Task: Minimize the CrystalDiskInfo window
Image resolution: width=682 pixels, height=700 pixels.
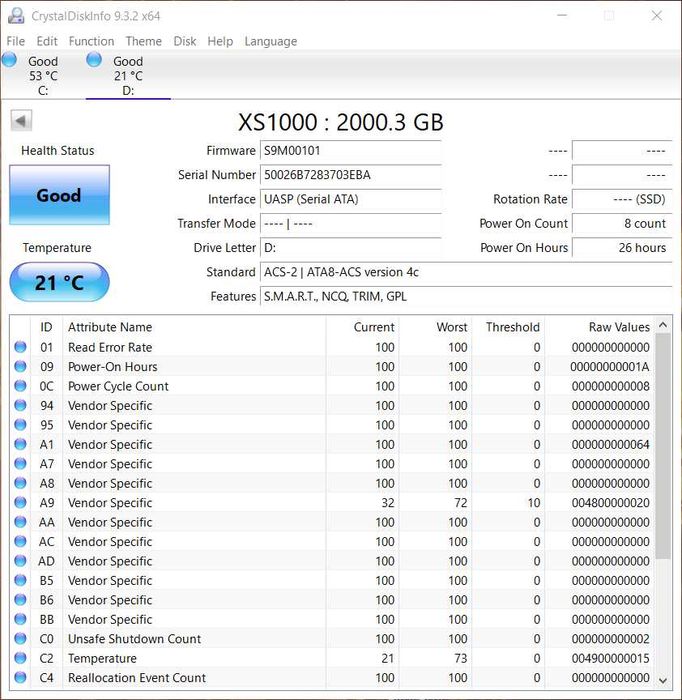Action: coord(562,16)
